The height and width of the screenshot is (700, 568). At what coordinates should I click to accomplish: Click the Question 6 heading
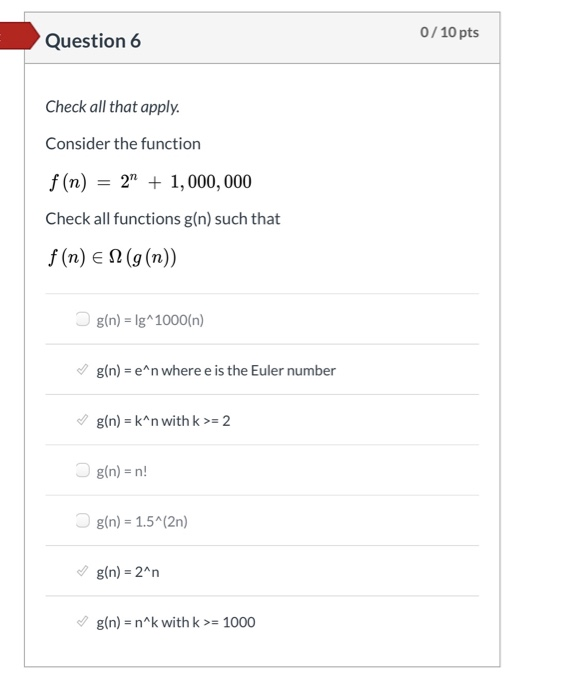click(x=93, y=41)
